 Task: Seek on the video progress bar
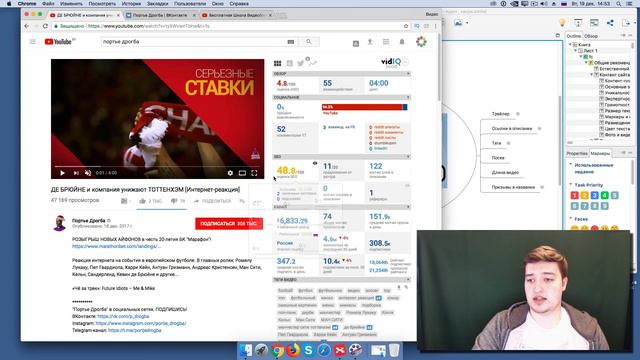click(158, 167)
